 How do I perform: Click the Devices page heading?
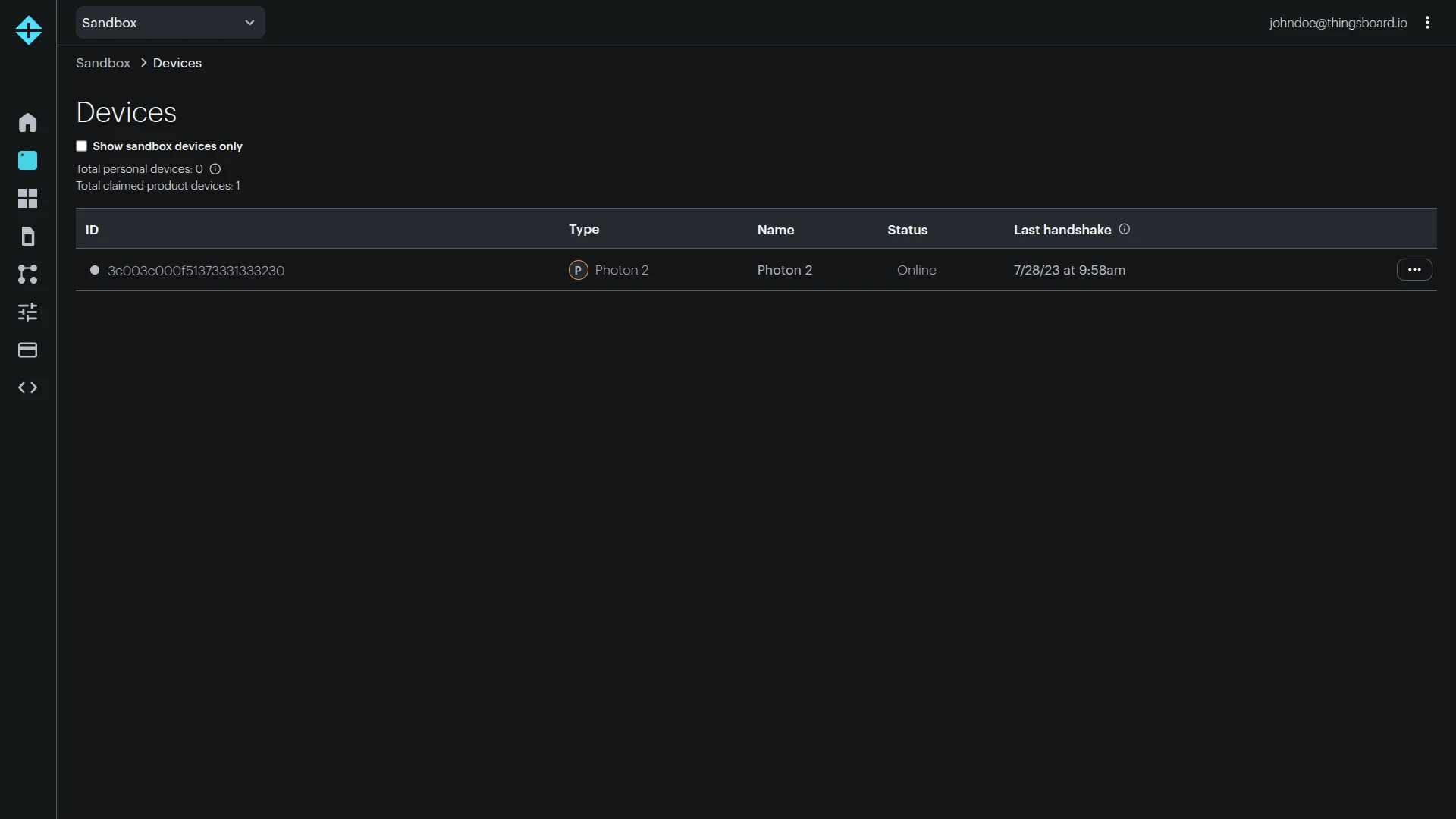[127, 112]
